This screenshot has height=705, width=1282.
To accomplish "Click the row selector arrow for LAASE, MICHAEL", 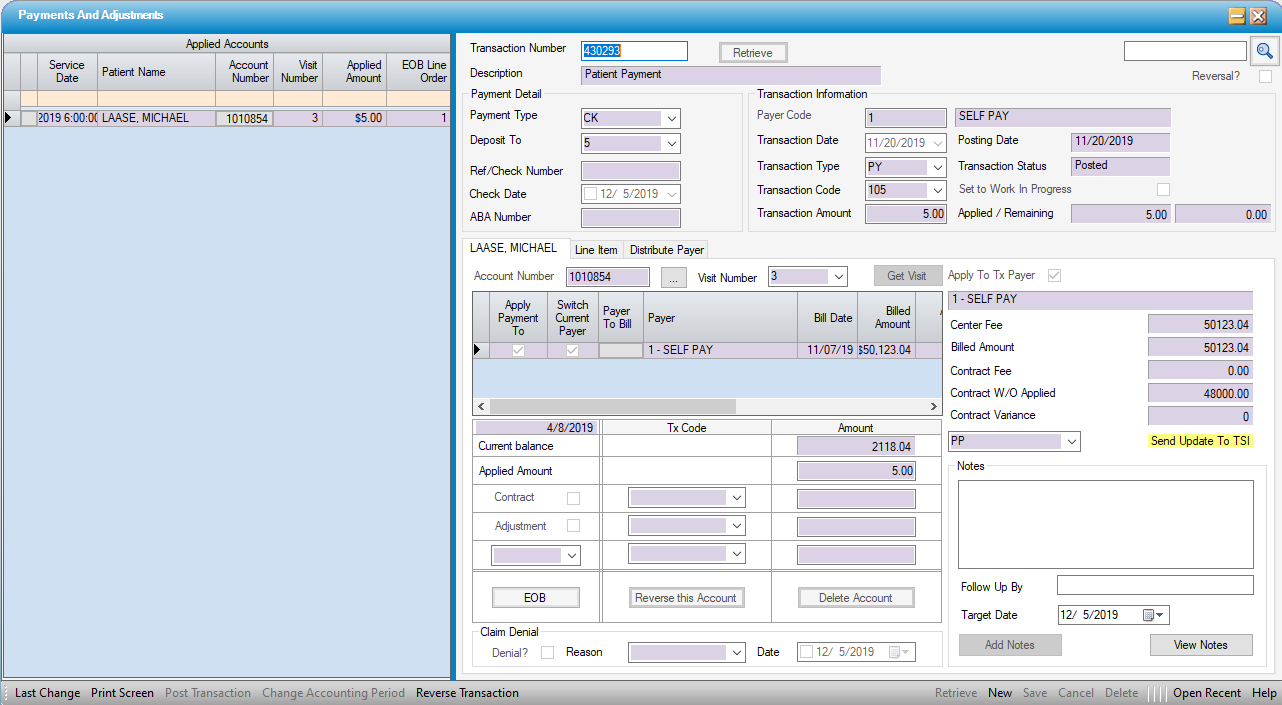I will pyautogui.click(x=10, y=118).
